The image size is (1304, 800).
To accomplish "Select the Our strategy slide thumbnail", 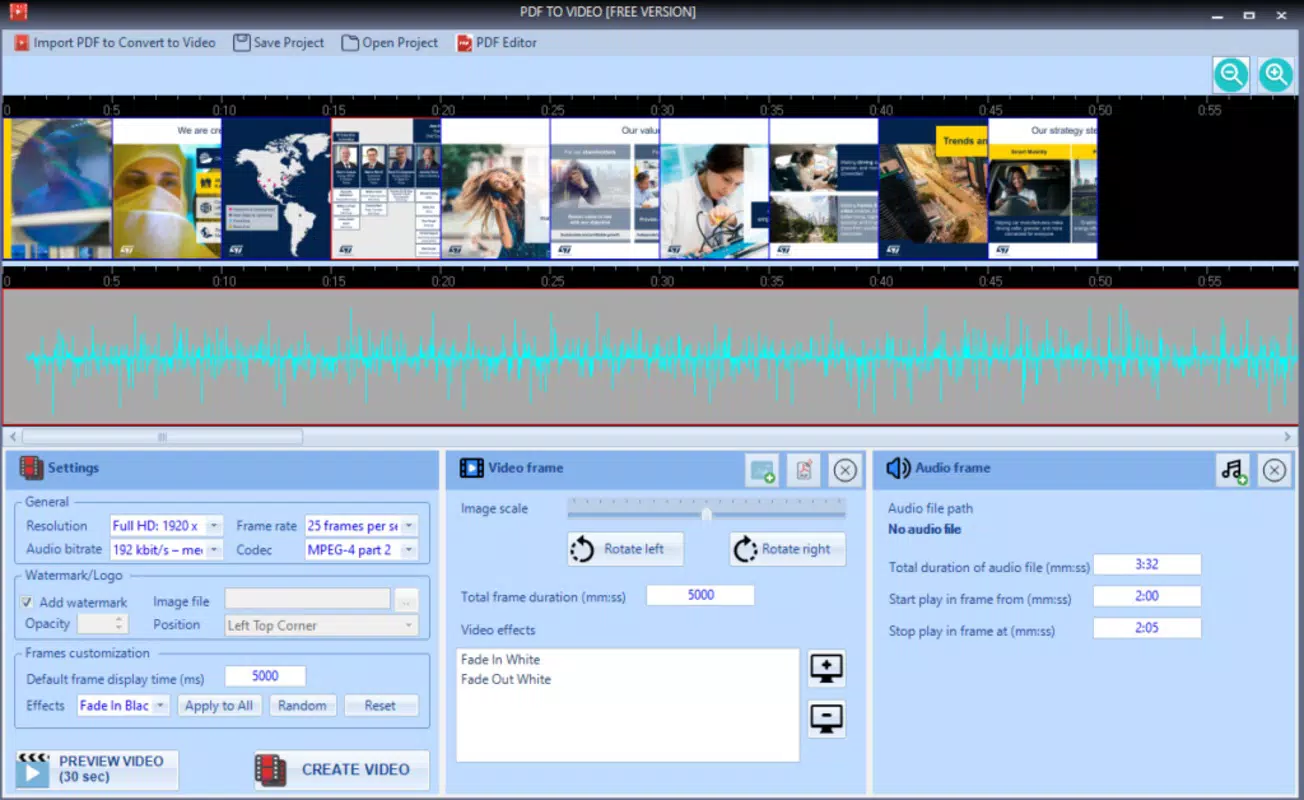I will tap(1043, 189).
